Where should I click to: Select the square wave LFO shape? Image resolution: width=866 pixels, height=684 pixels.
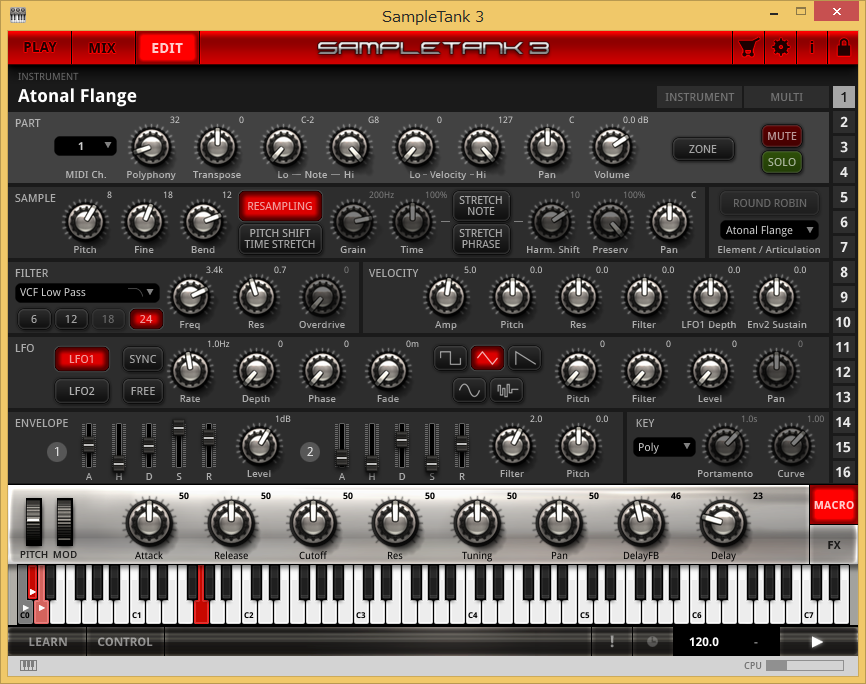tap(450, 359)
